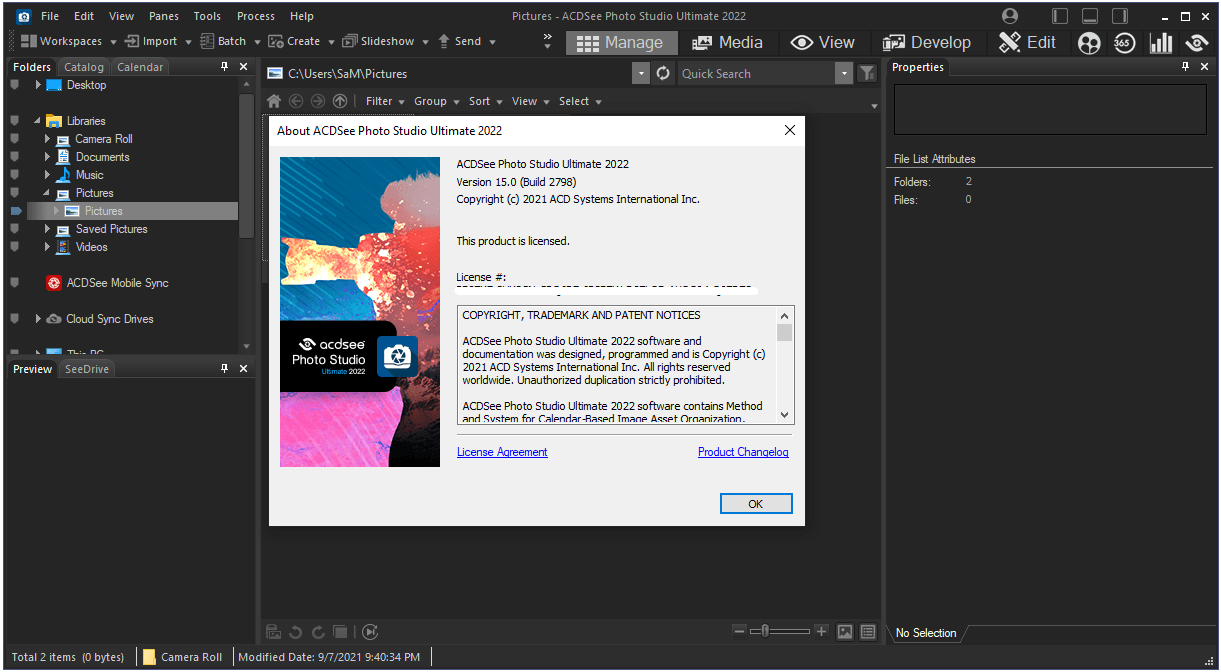Viewport: 1221px width, 672px height.
Task: Toggle Easy-Select marker beside Music folder
Action: pyautogui.click(x=14, y=175)
